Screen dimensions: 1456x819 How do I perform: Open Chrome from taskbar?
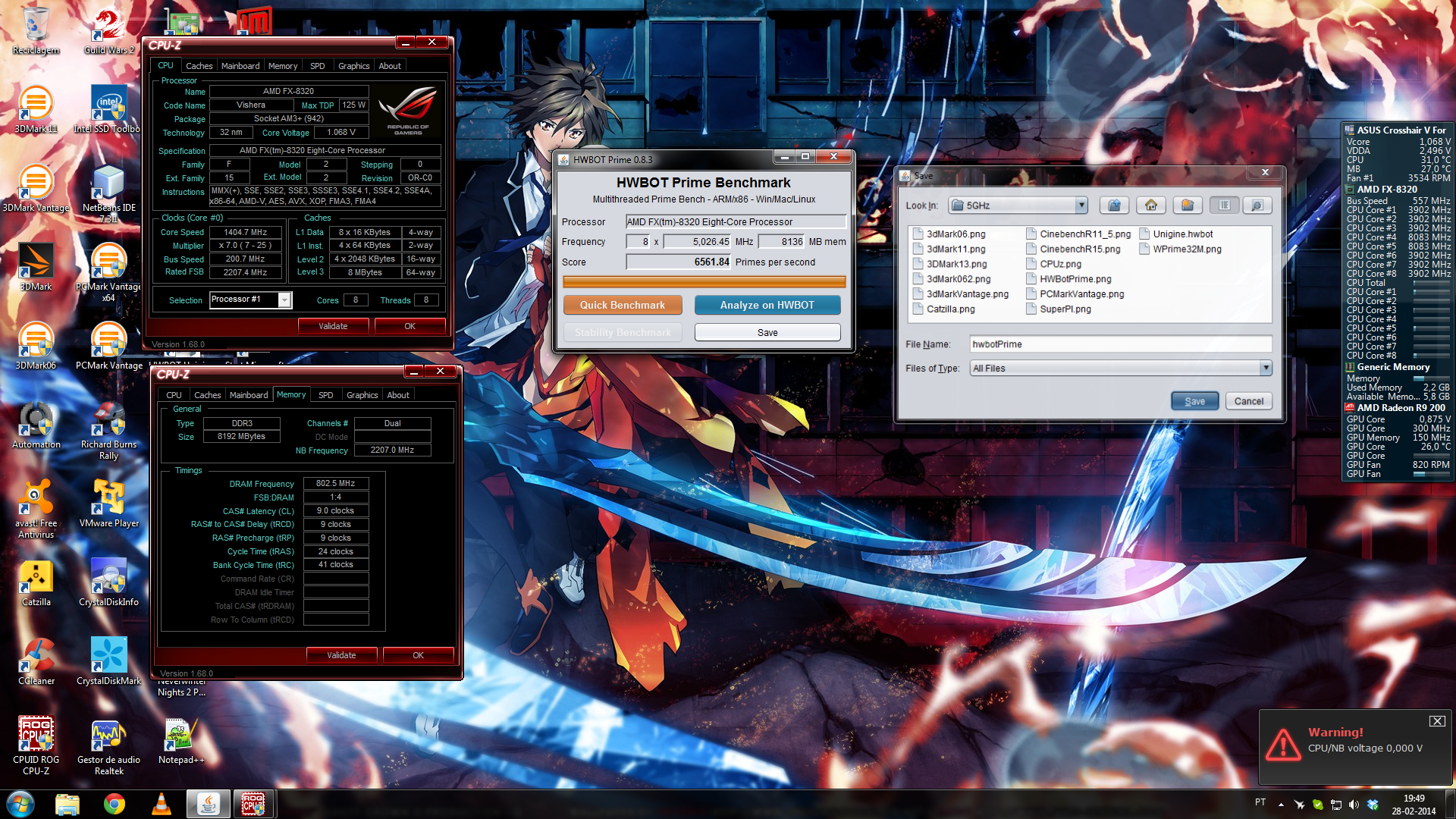tap(115, 804)
